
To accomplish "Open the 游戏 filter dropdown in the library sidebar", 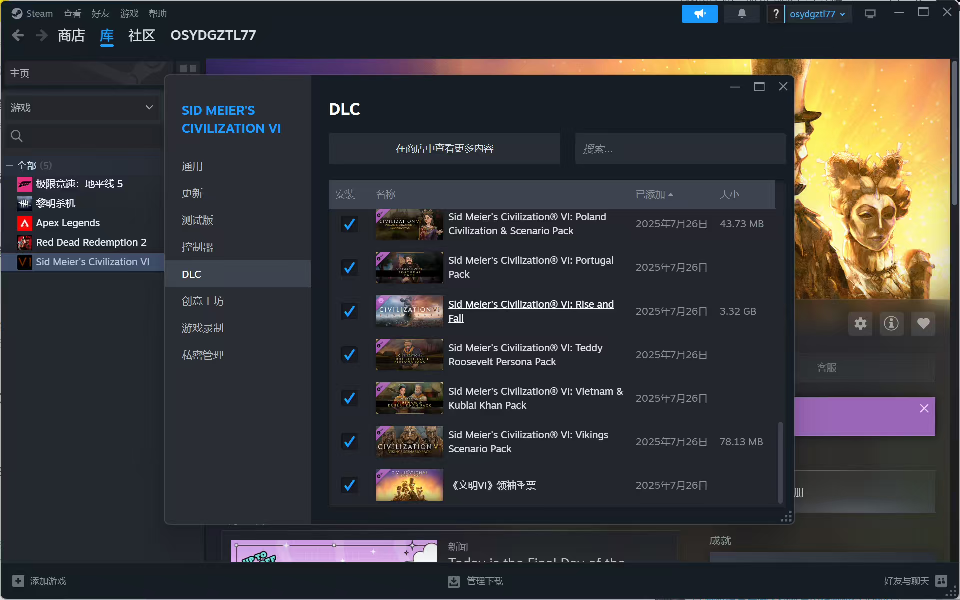I will [82, 108].
